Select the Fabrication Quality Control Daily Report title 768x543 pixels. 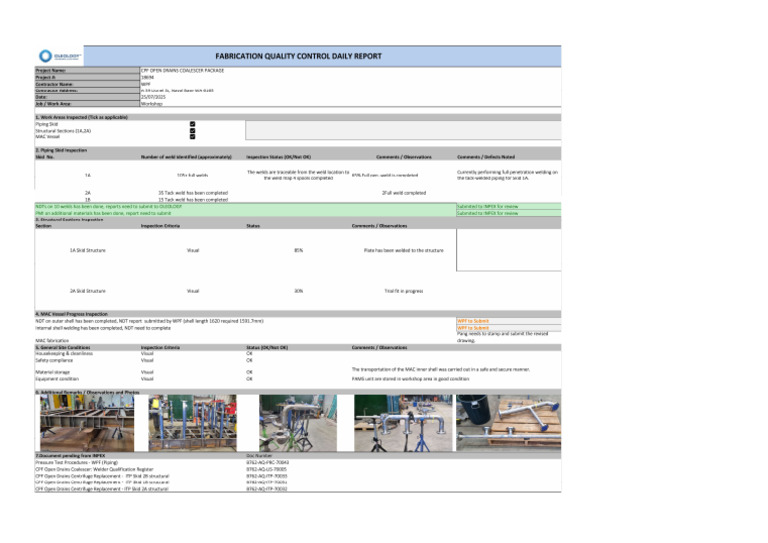click(x=298, y=56)
